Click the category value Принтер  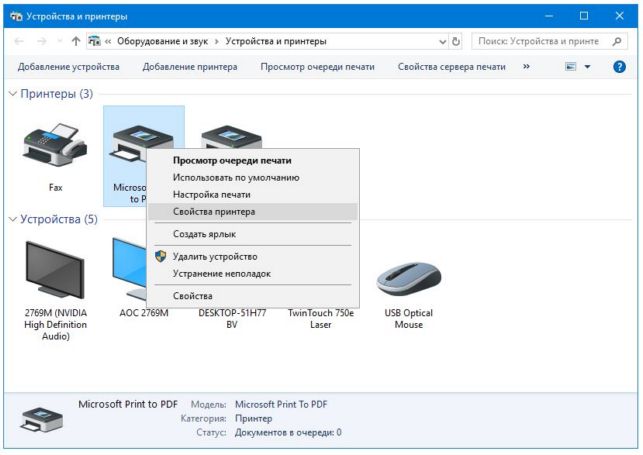click(253, 419)
